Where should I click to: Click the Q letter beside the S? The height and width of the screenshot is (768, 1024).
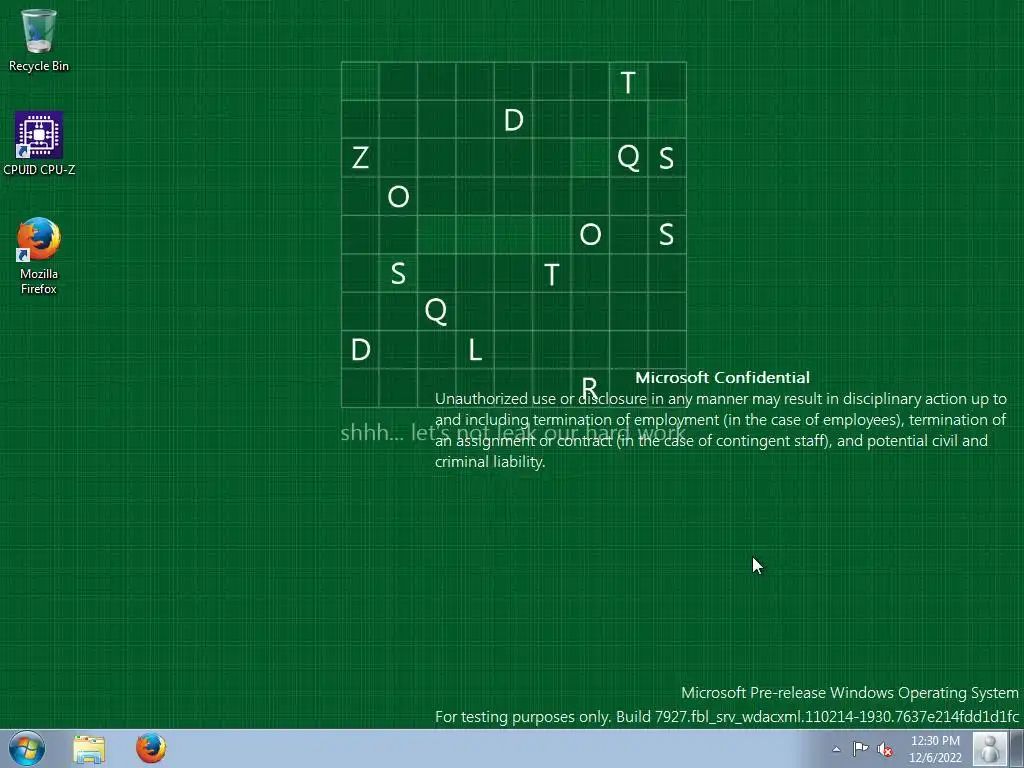pyautogui.click(x=628, y=157)
